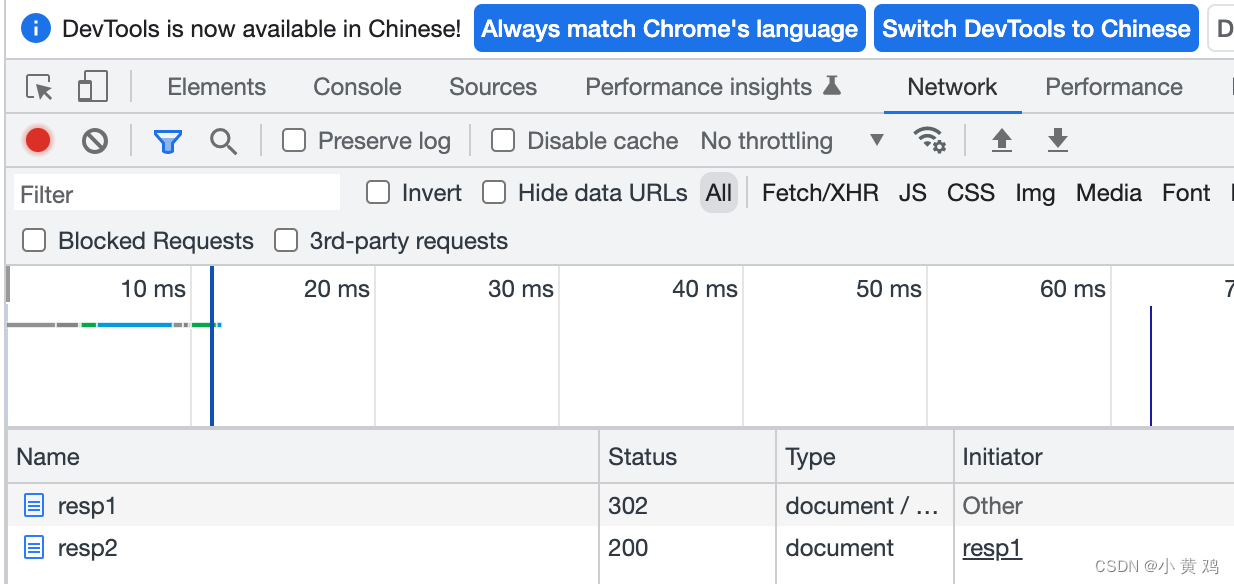
Task: Filter by Font requests
Action: click(x=1186, y=193)
